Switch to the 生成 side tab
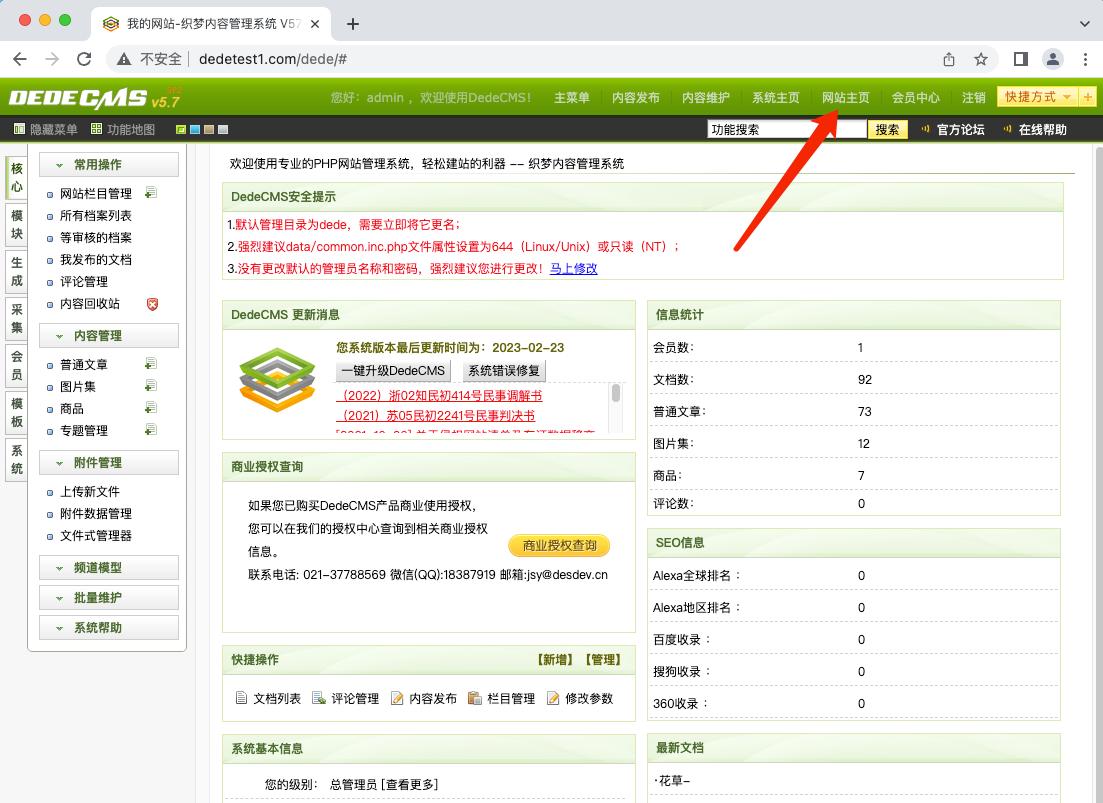This screenshot has width=1103, height=803. (x=16, y=271)
